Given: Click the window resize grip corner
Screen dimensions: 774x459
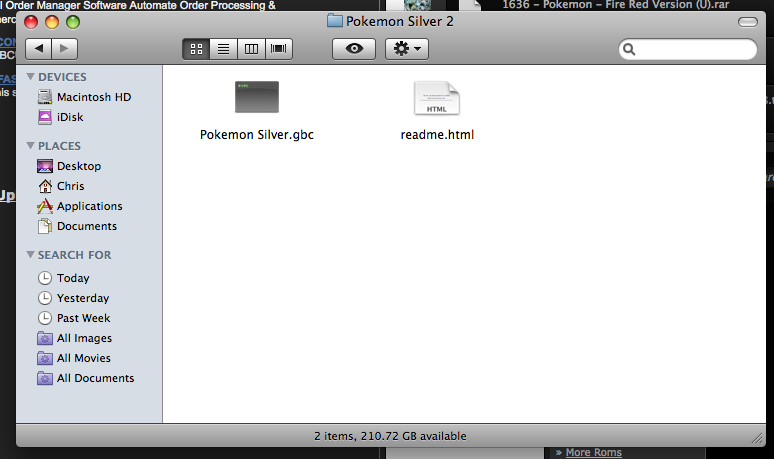Looking at the screenshot, I should 757,438.
